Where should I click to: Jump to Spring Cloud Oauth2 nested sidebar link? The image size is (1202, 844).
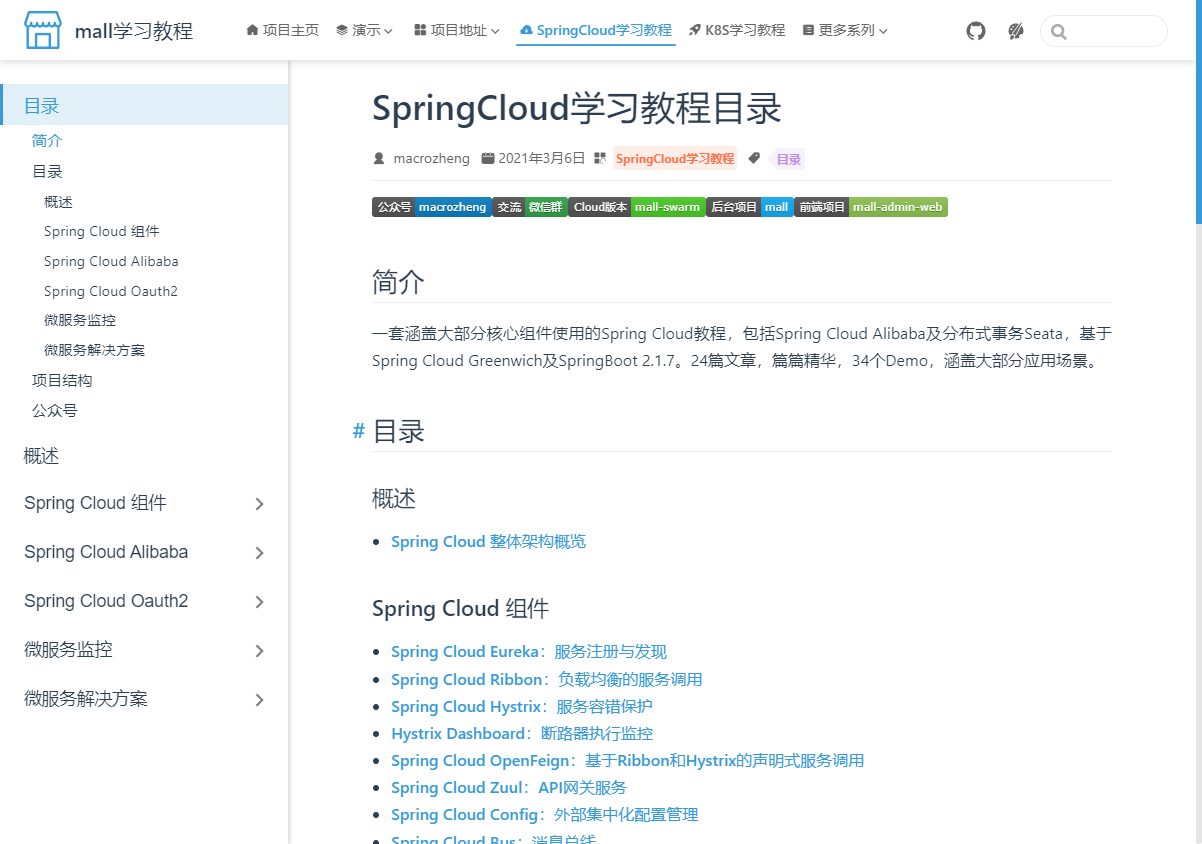pyautogui.click(x=110, y=291)
